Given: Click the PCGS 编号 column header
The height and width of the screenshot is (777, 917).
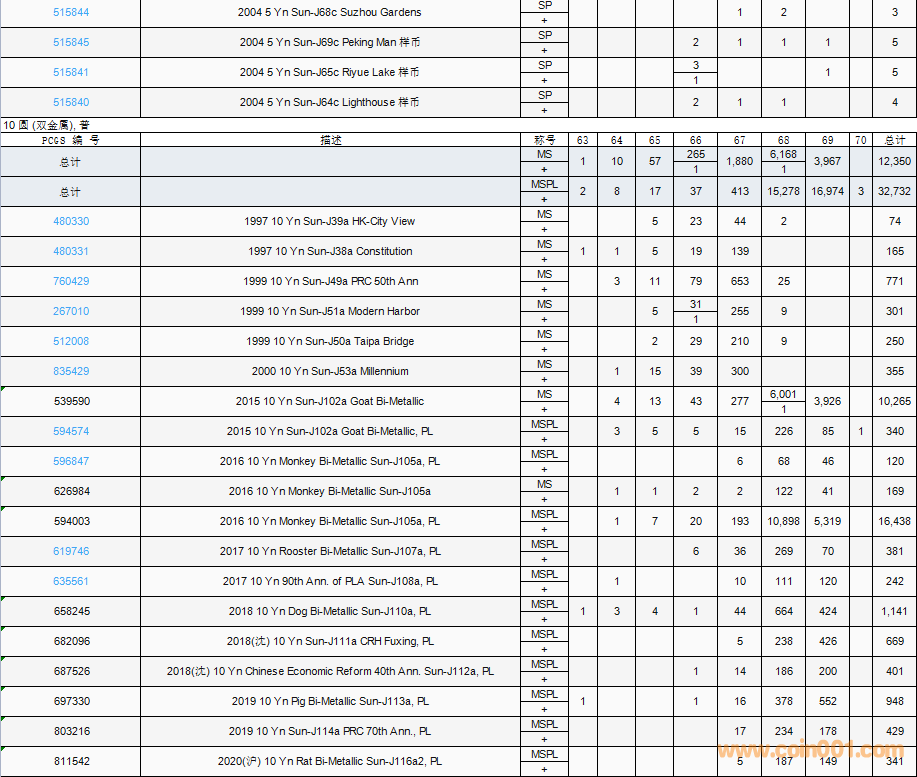Looking at the screenshot, I should 70,140.
